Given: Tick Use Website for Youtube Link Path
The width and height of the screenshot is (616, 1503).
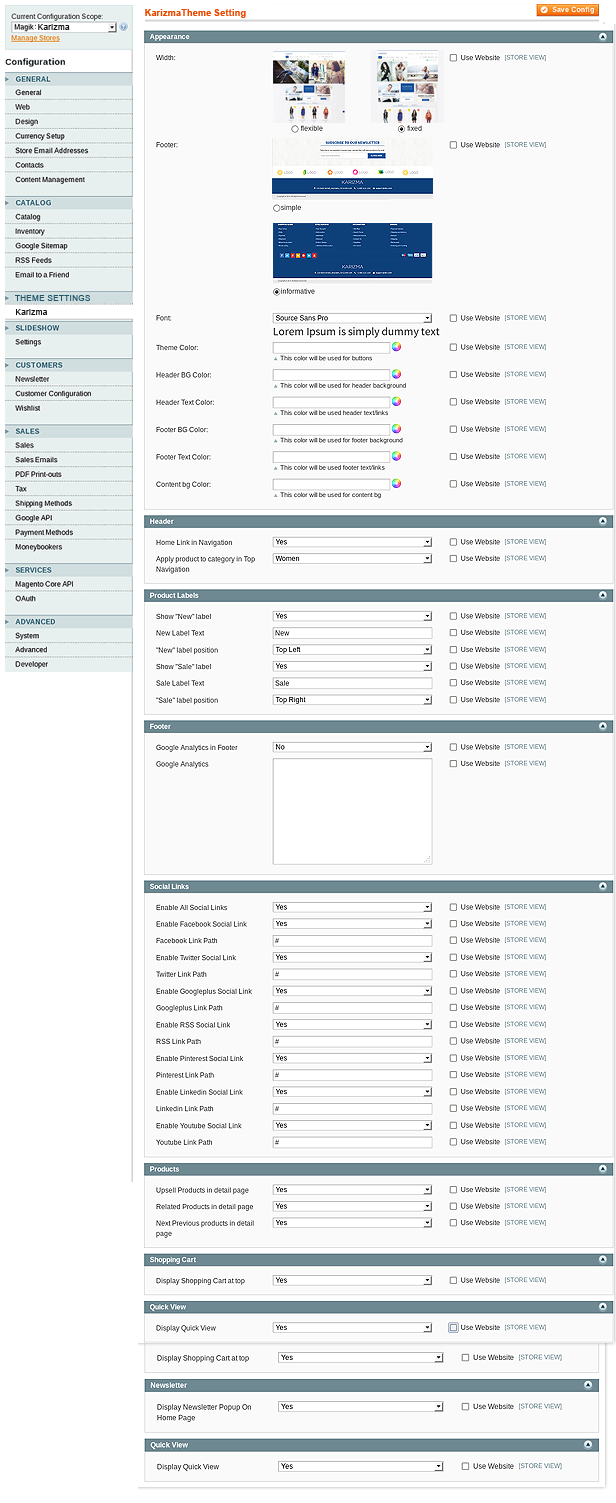Looking at the screenshot, I should (x=453, y=1142).
